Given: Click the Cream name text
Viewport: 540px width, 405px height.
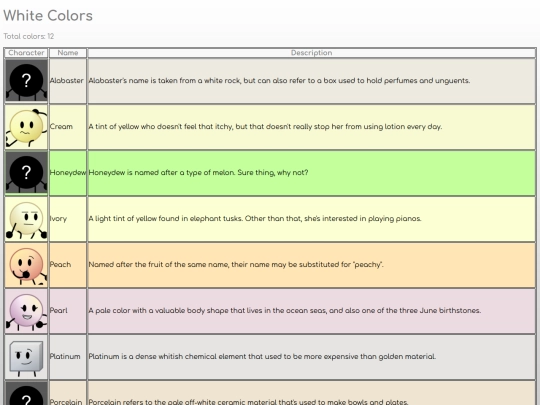Looking at the screenshot, I should [61, 126].
